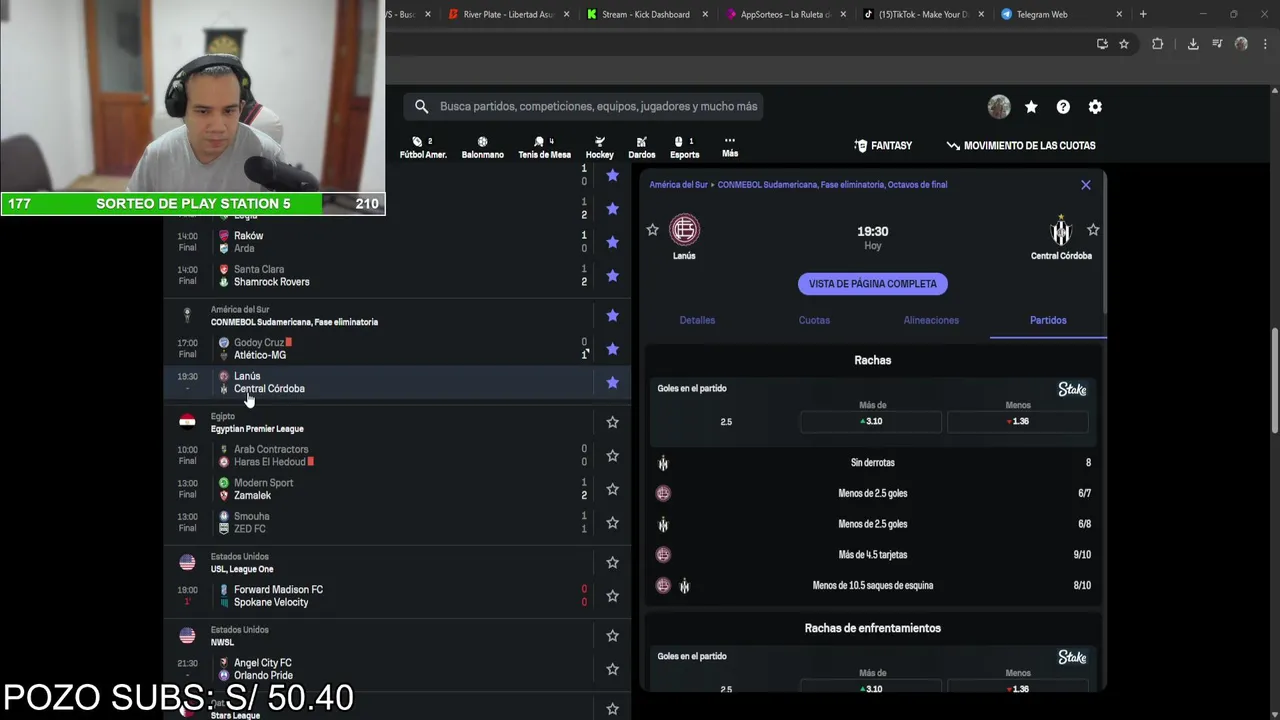
Task: Close the River Plate - Libertad browser tab
Action: coord(567,14)
